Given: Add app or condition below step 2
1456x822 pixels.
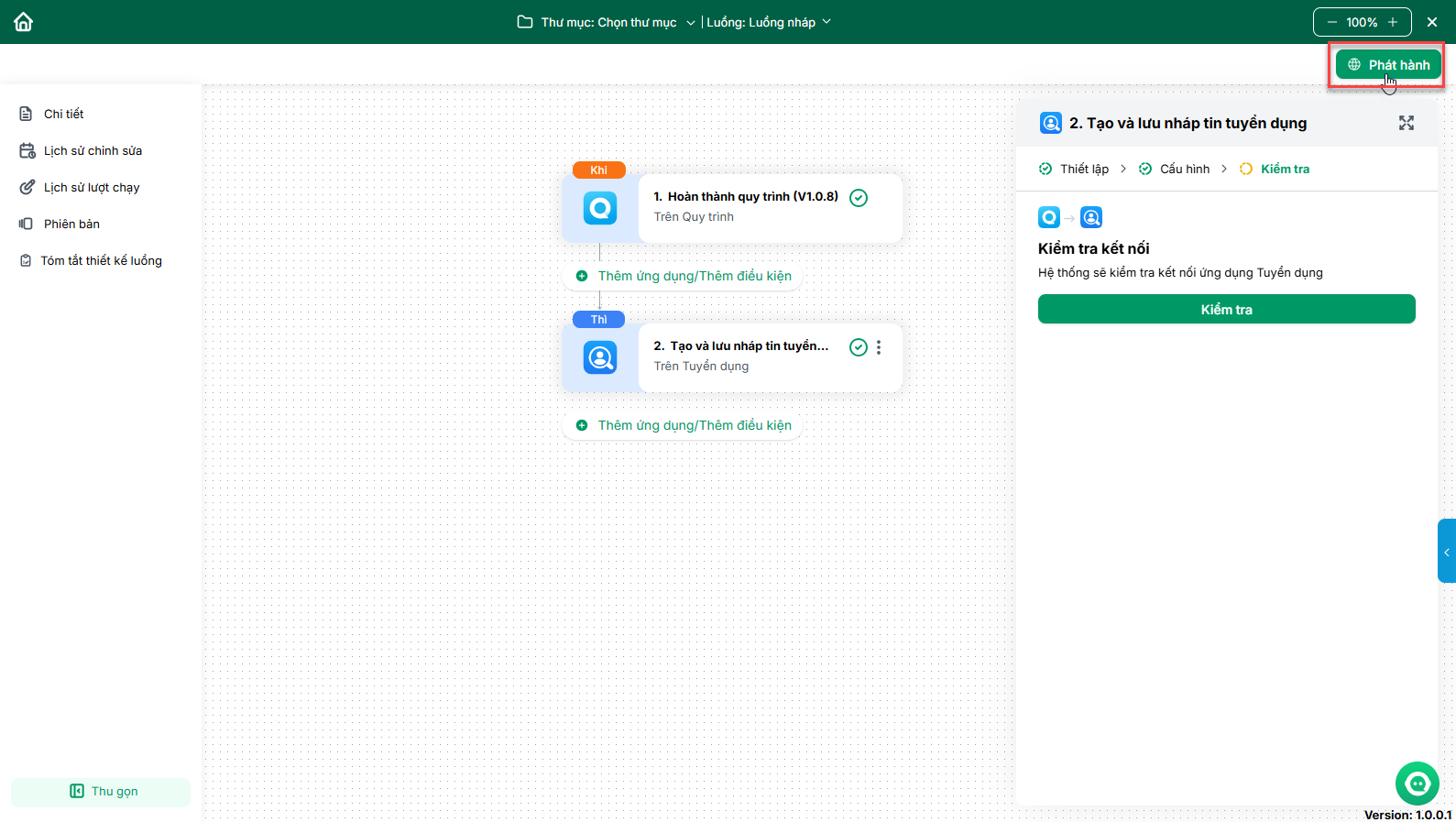Looking at the screenshot, I should click(x=684, y=425).
